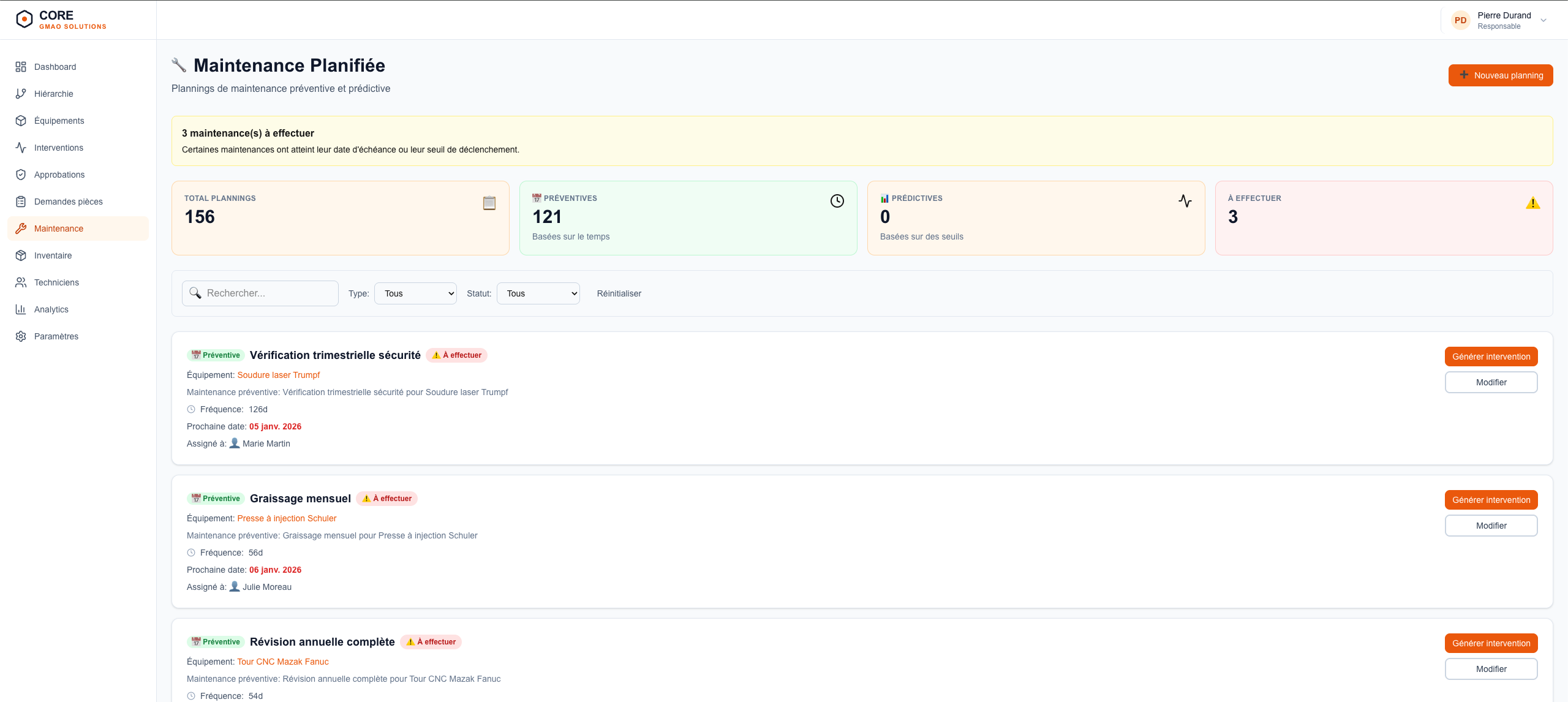Open Dashboard via its grid icon
Image resolution: width=1568 pixels, height=702 pixels.
pos(21,67)
